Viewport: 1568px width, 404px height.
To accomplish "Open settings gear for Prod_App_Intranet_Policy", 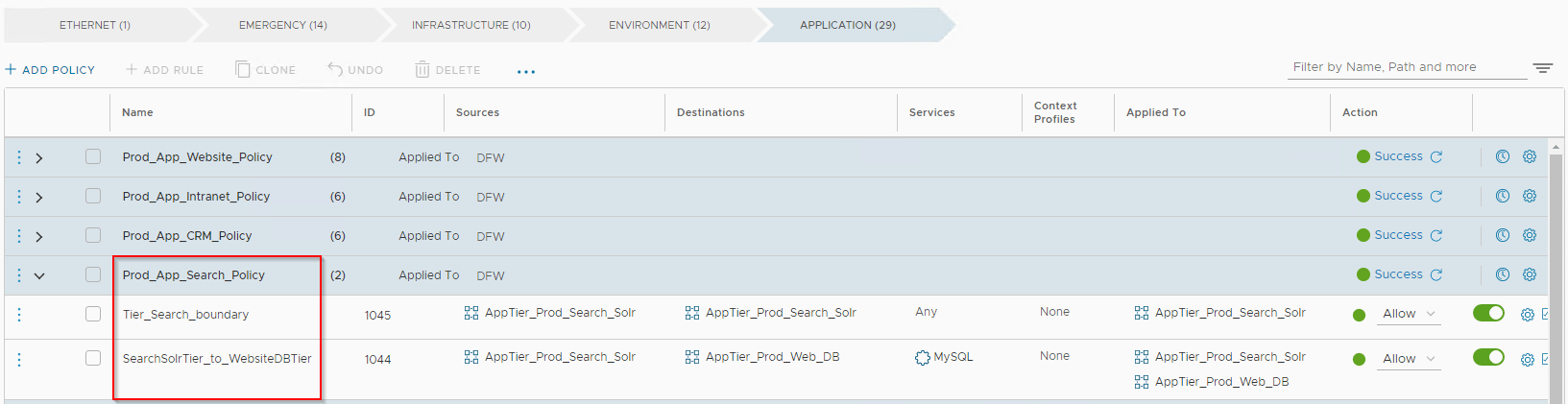I will click(x=1530, y=196).
